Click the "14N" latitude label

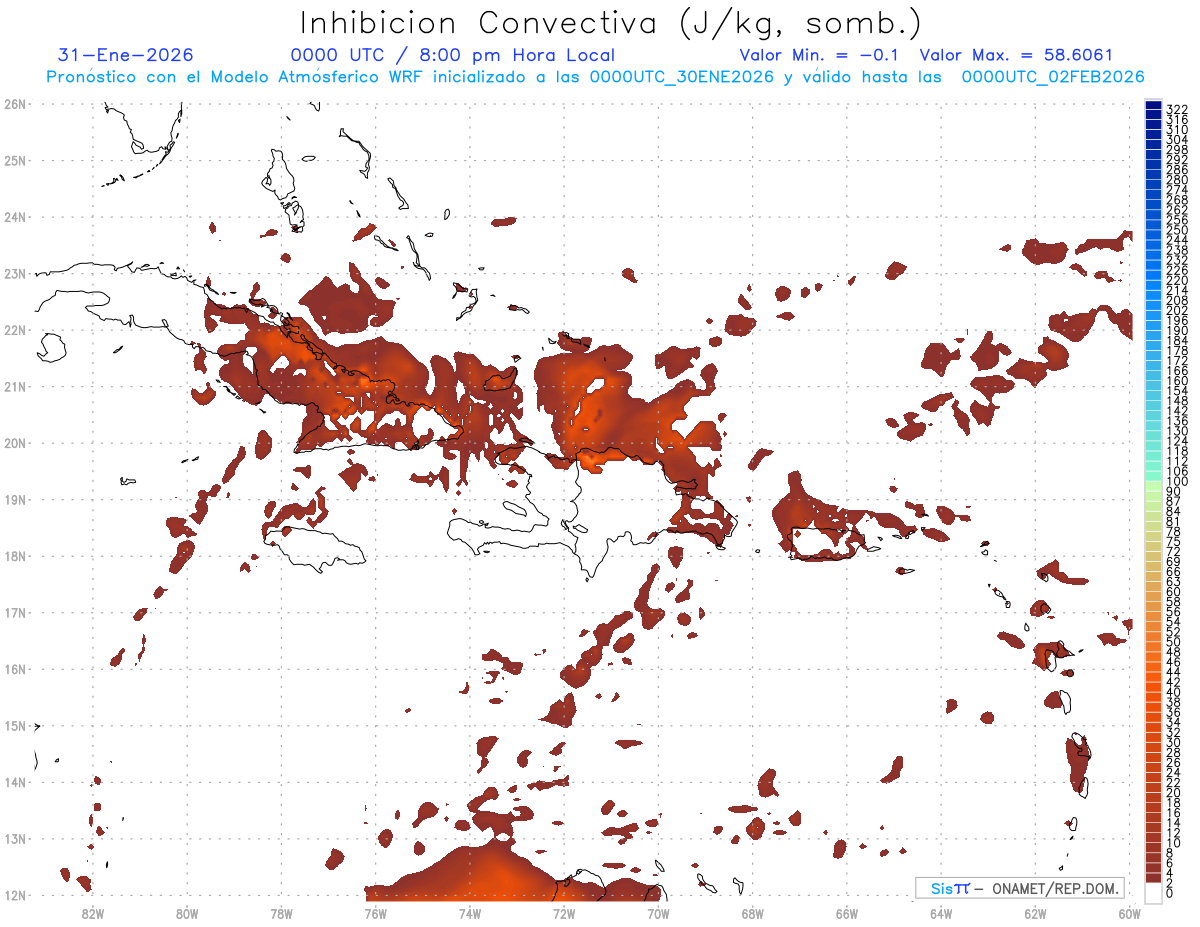pos(14,782)
